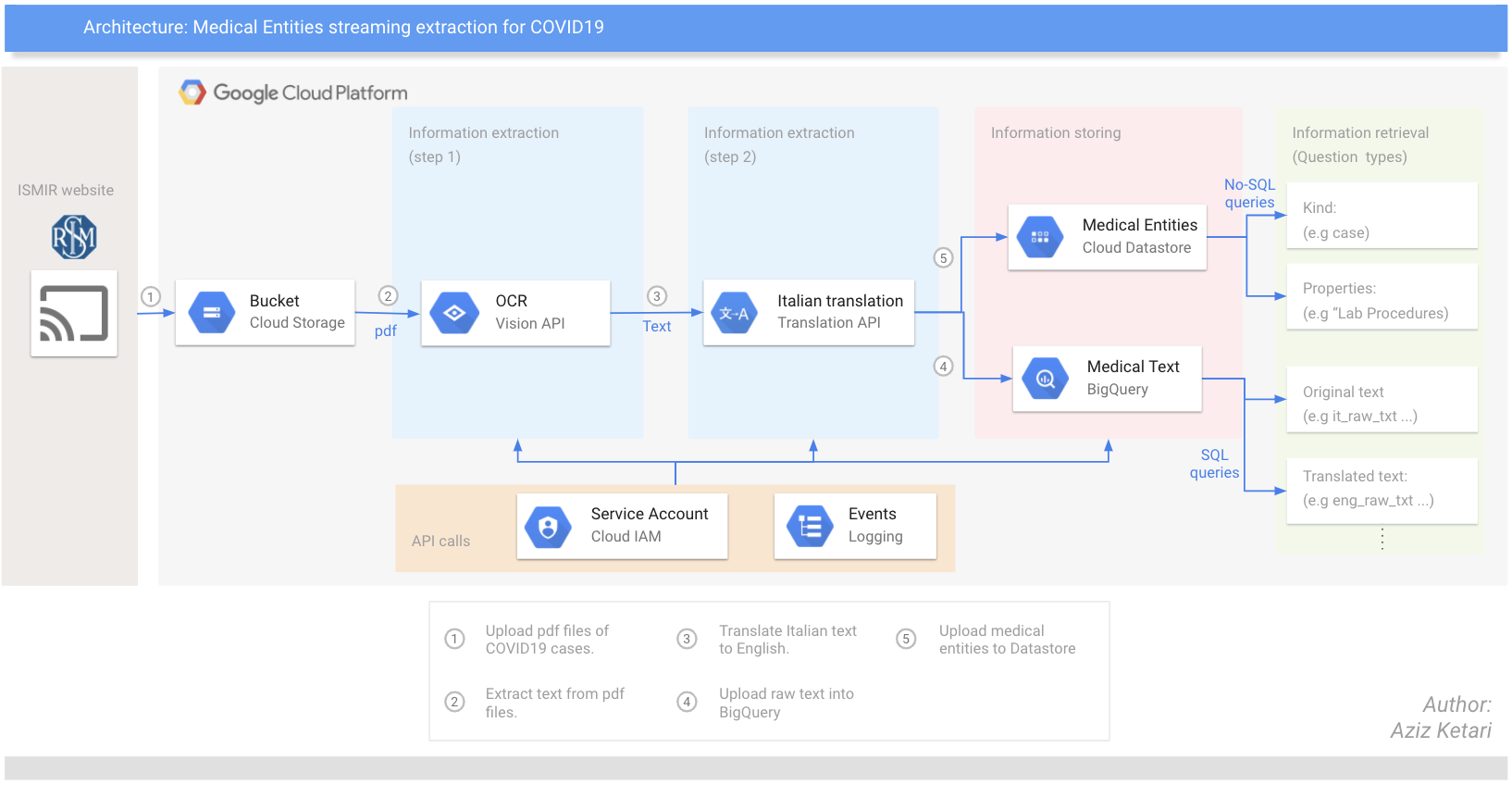Click the SQL queries label

tap(1214, 464)
